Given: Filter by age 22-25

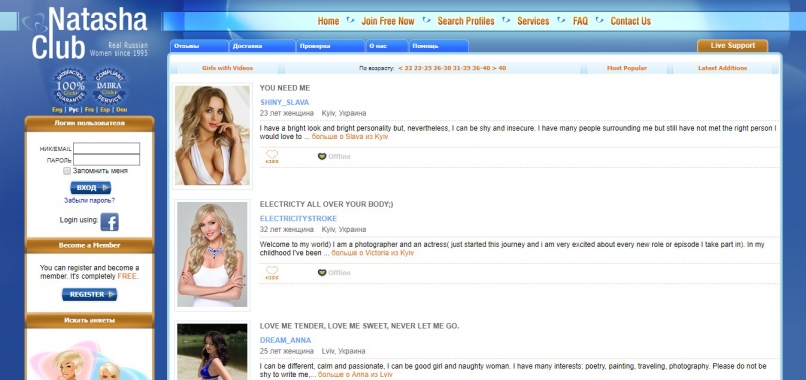Looking at the screenshot, I should point(423,68).
